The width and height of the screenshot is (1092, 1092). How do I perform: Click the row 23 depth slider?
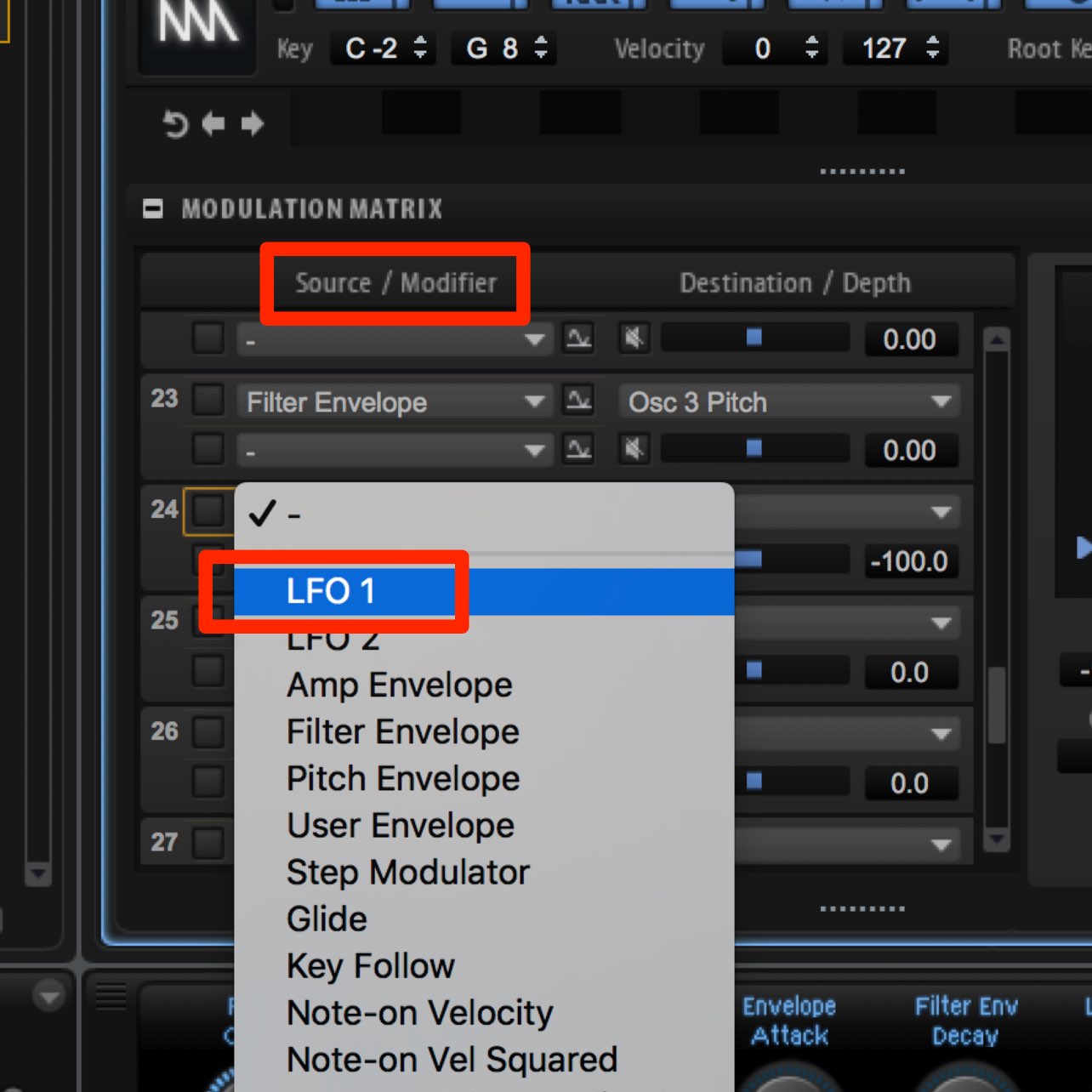pyautogui.click(x=754, y=448)
